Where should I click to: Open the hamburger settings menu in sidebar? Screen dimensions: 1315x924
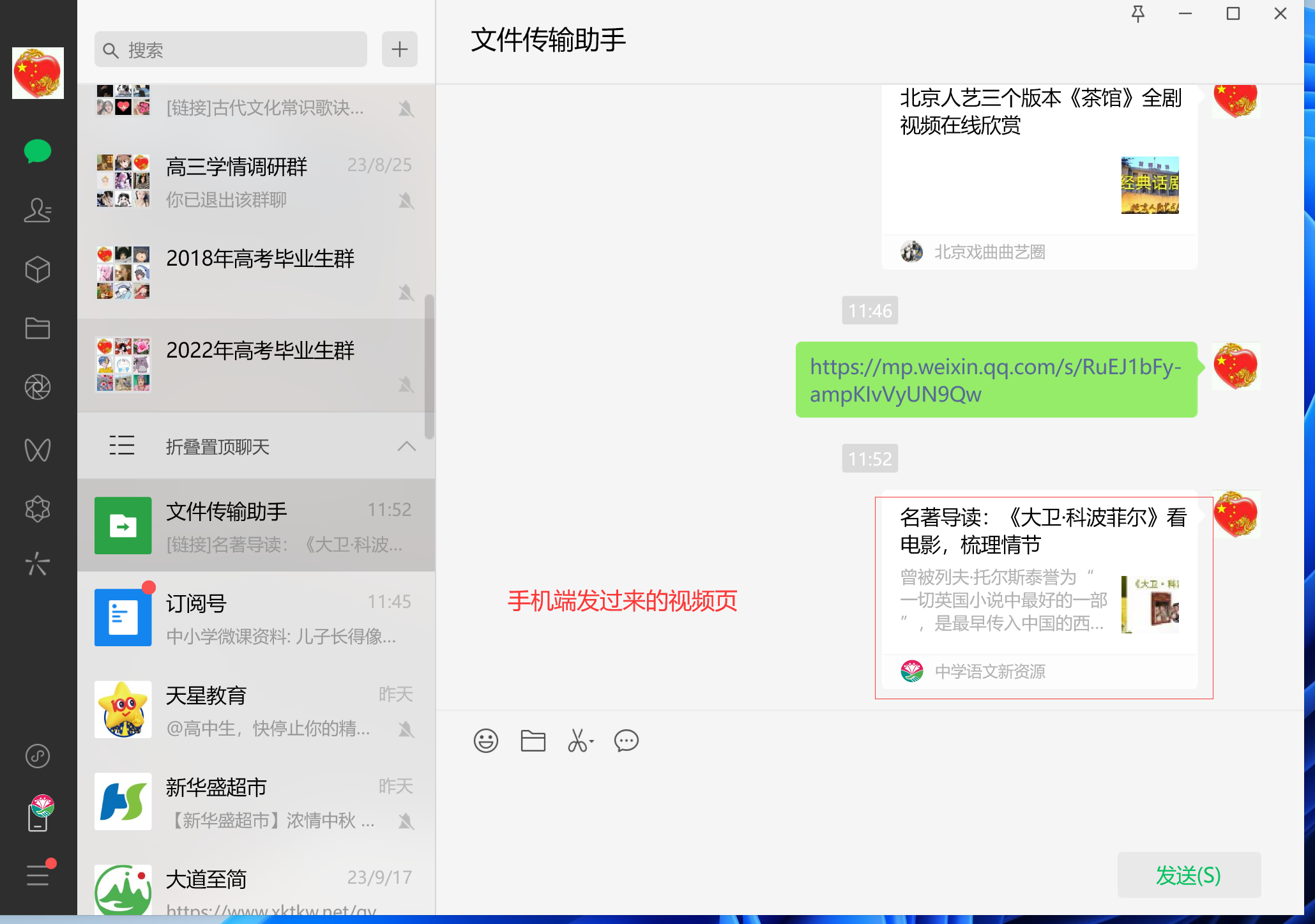point(38,874)
